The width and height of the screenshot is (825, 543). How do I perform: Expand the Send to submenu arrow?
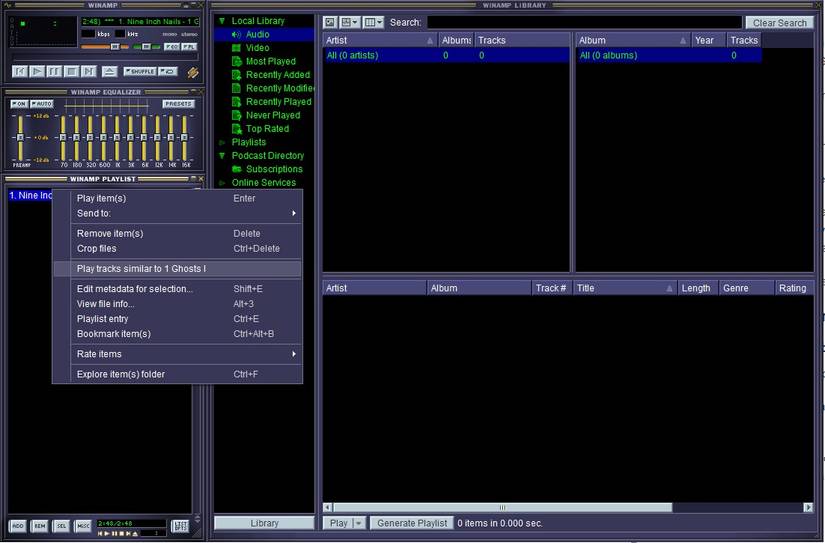point(294,213)
